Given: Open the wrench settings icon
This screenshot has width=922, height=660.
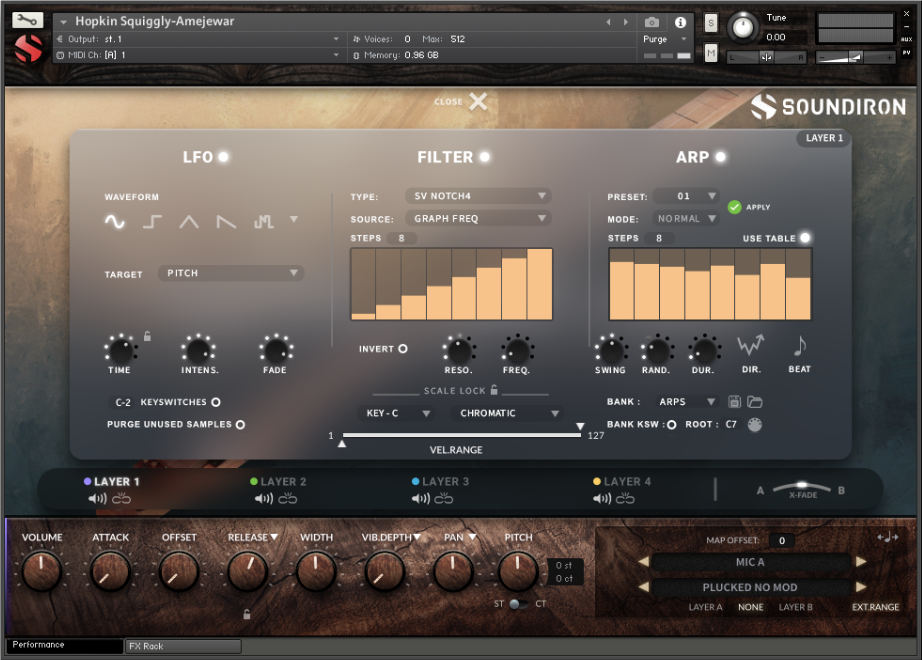Looking at the screenshot, I should pos(29,20).
